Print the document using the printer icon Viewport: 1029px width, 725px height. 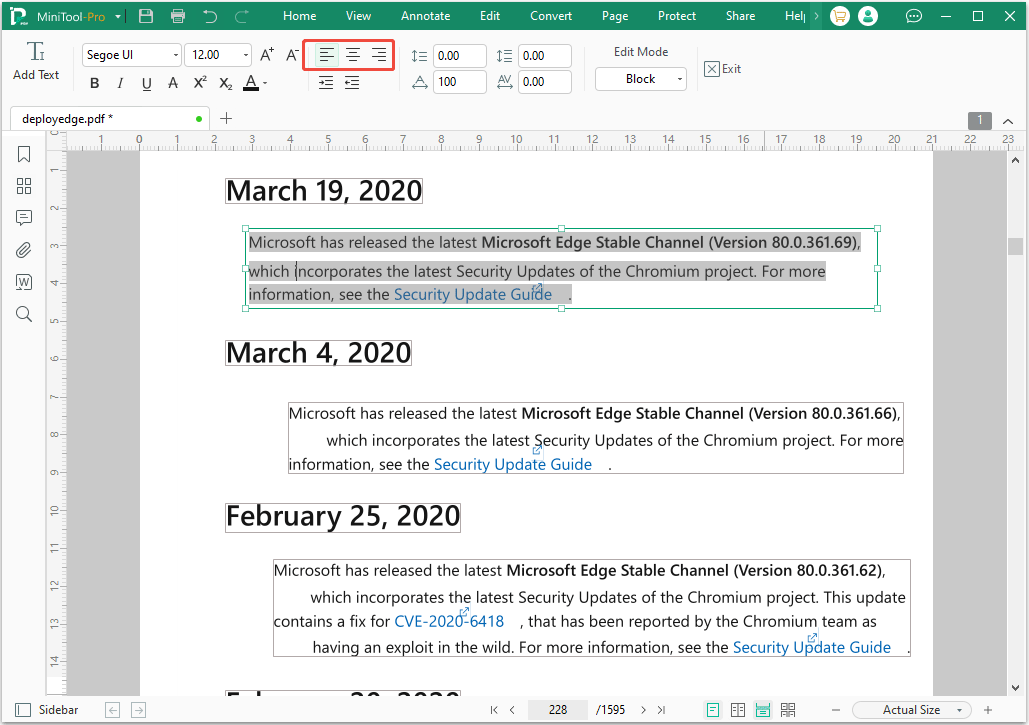click(x=178, y=16)
